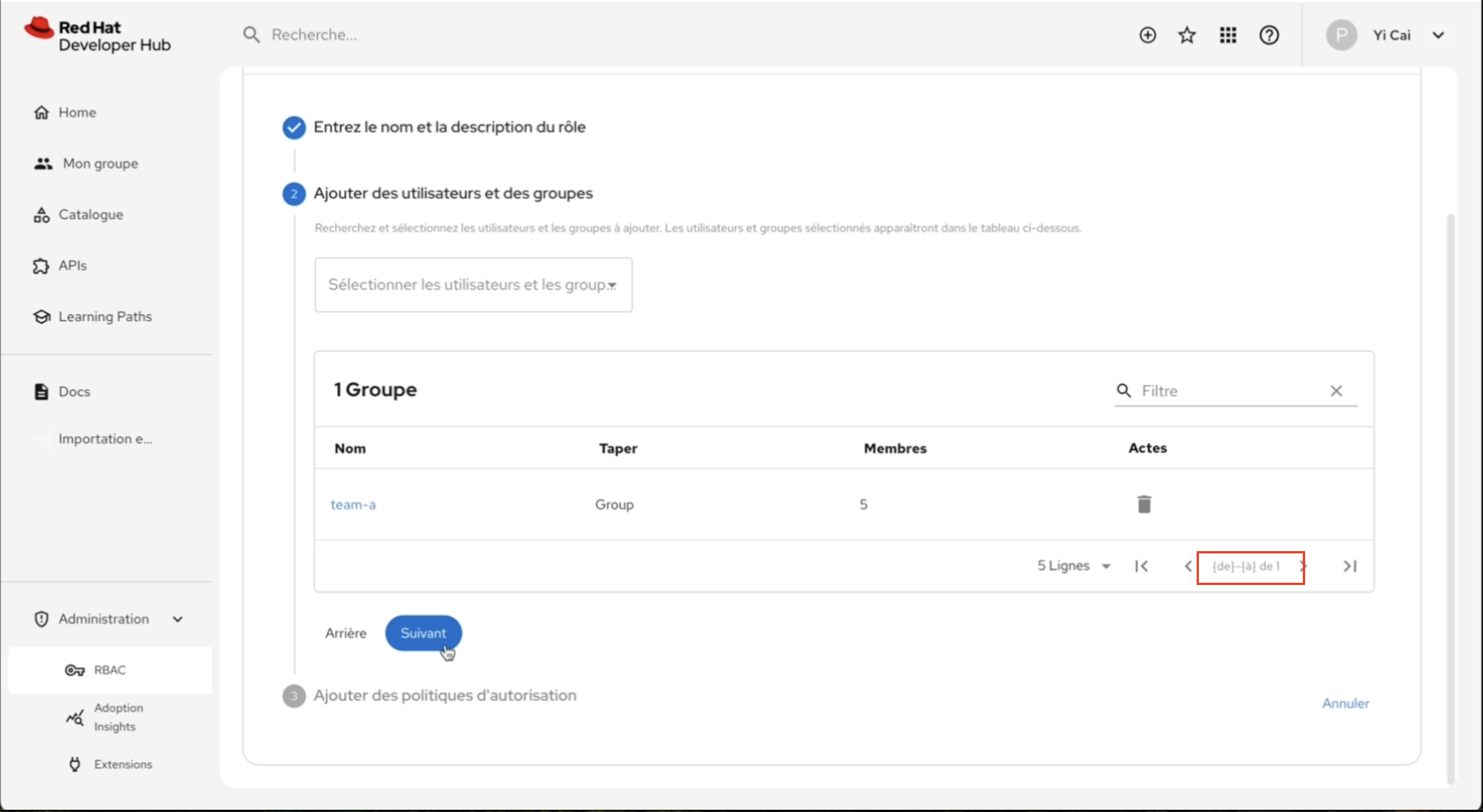Screen dimensions: 1483x812
Task: Open the RBAC sidebar item
Action: point(110,670)
